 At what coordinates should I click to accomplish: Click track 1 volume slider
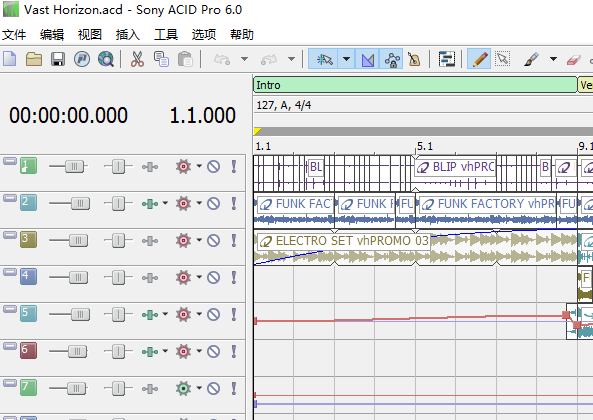coord(74,166)
